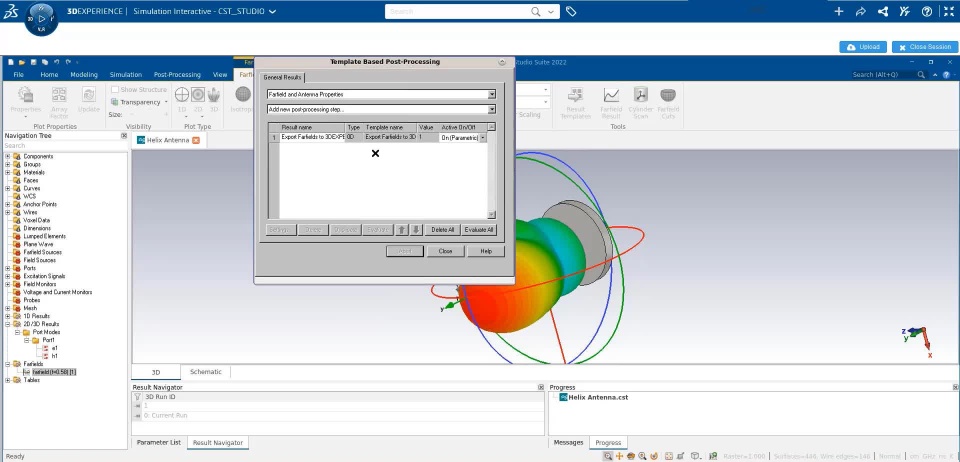Open the Post-Processing ribbon tab
This screenshot has width=960, height=462.
[177, 75]
